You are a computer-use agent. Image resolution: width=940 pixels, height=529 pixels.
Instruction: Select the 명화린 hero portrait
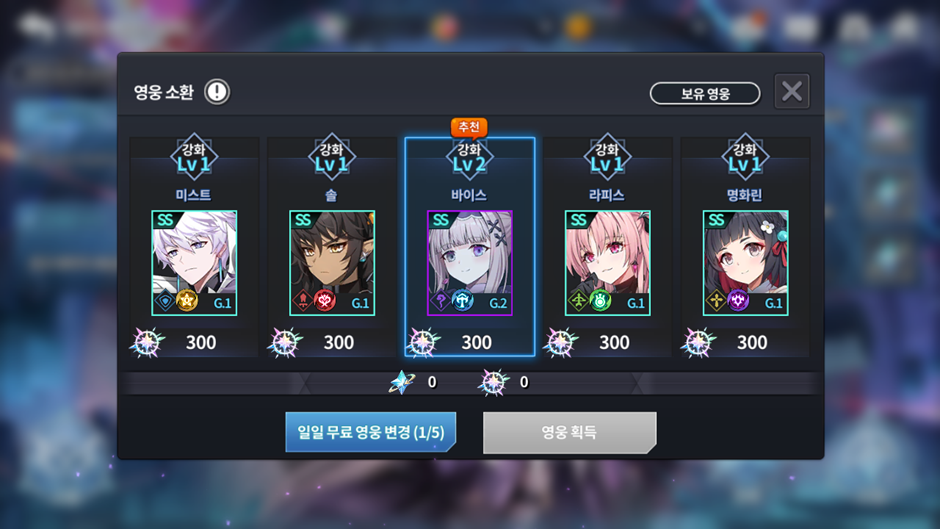745,263
